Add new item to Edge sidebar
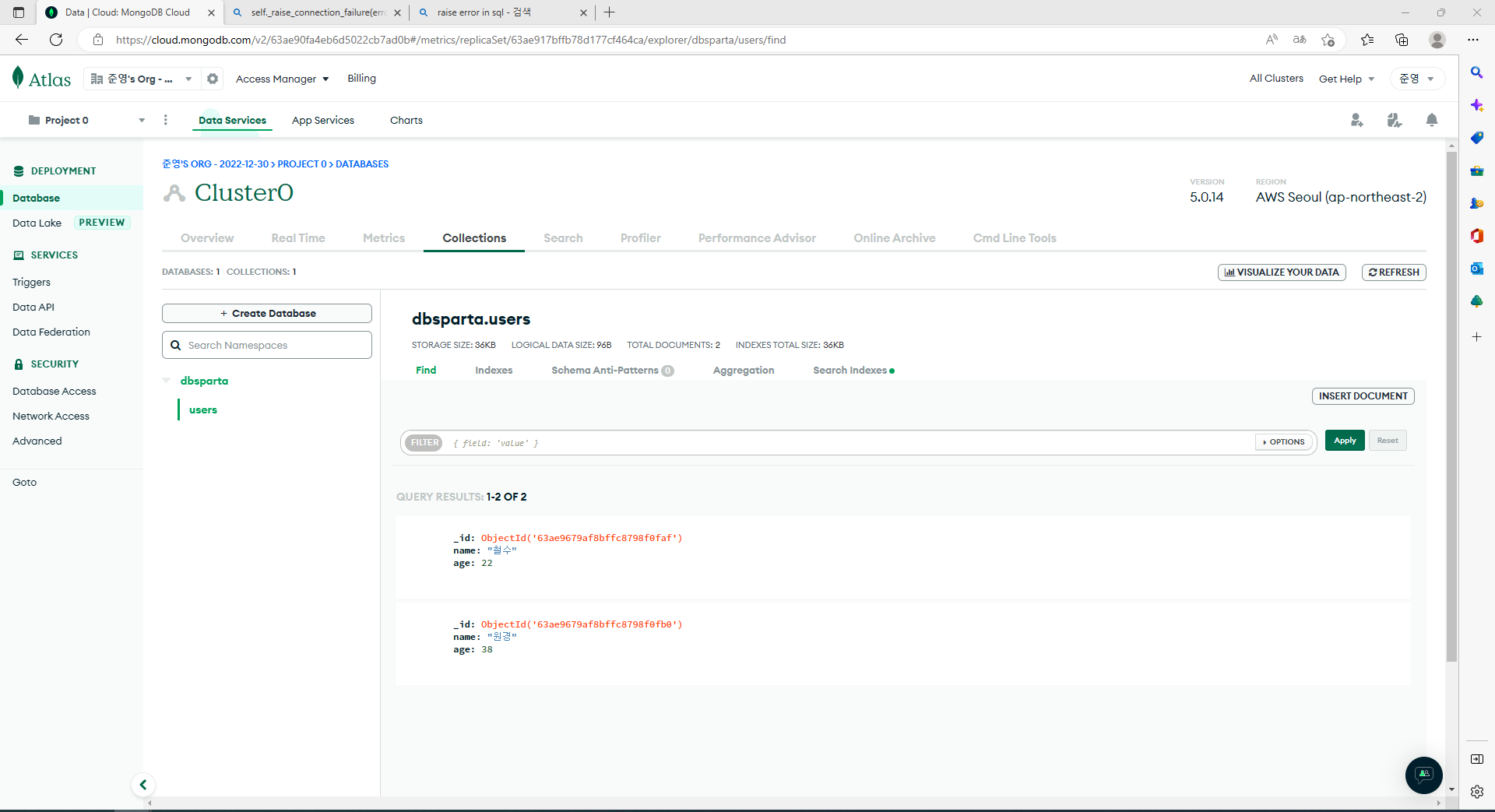The height and width of the screenshot is (812, 1495). [1476, 337]
